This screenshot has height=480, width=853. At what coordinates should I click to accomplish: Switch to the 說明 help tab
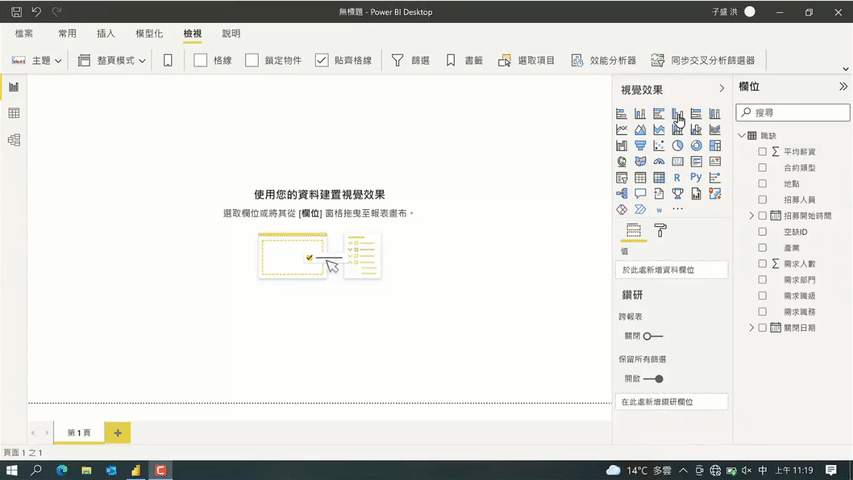231,34
